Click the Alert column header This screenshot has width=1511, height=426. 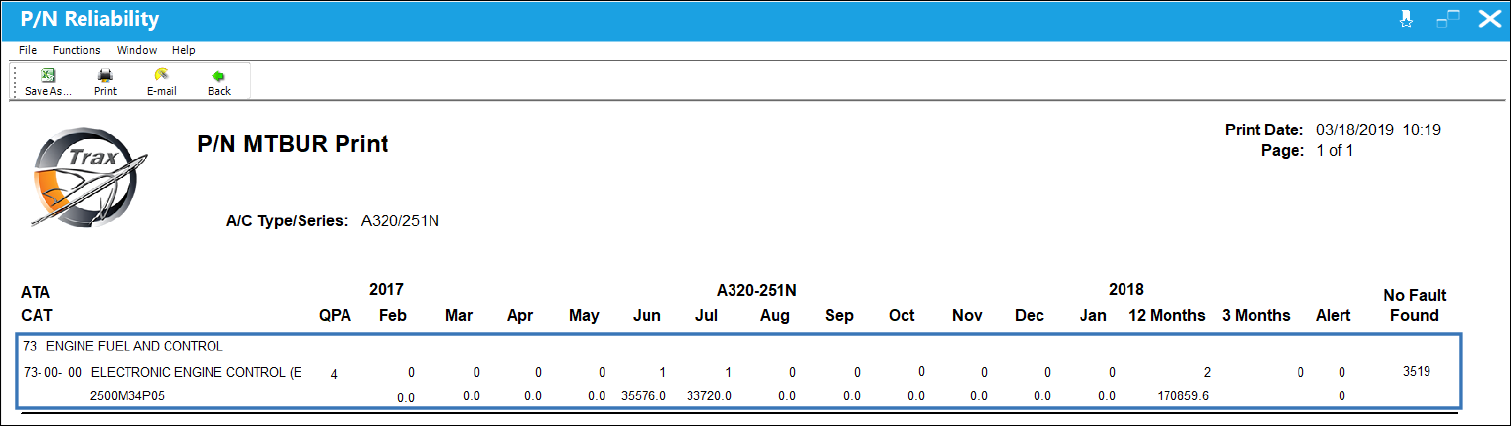1333,315
